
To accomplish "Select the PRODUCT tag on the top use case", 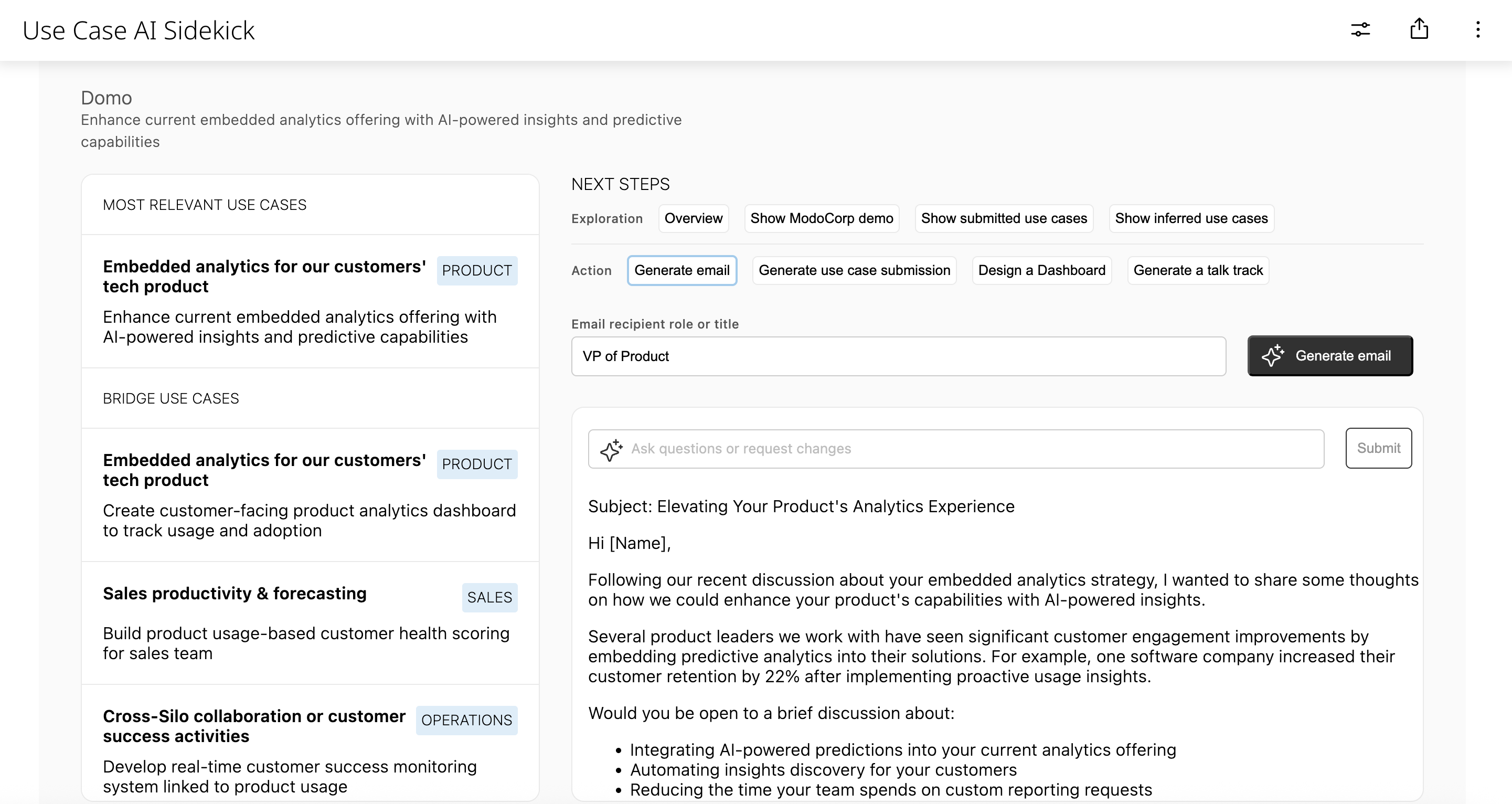I will [x=476, y=270].
